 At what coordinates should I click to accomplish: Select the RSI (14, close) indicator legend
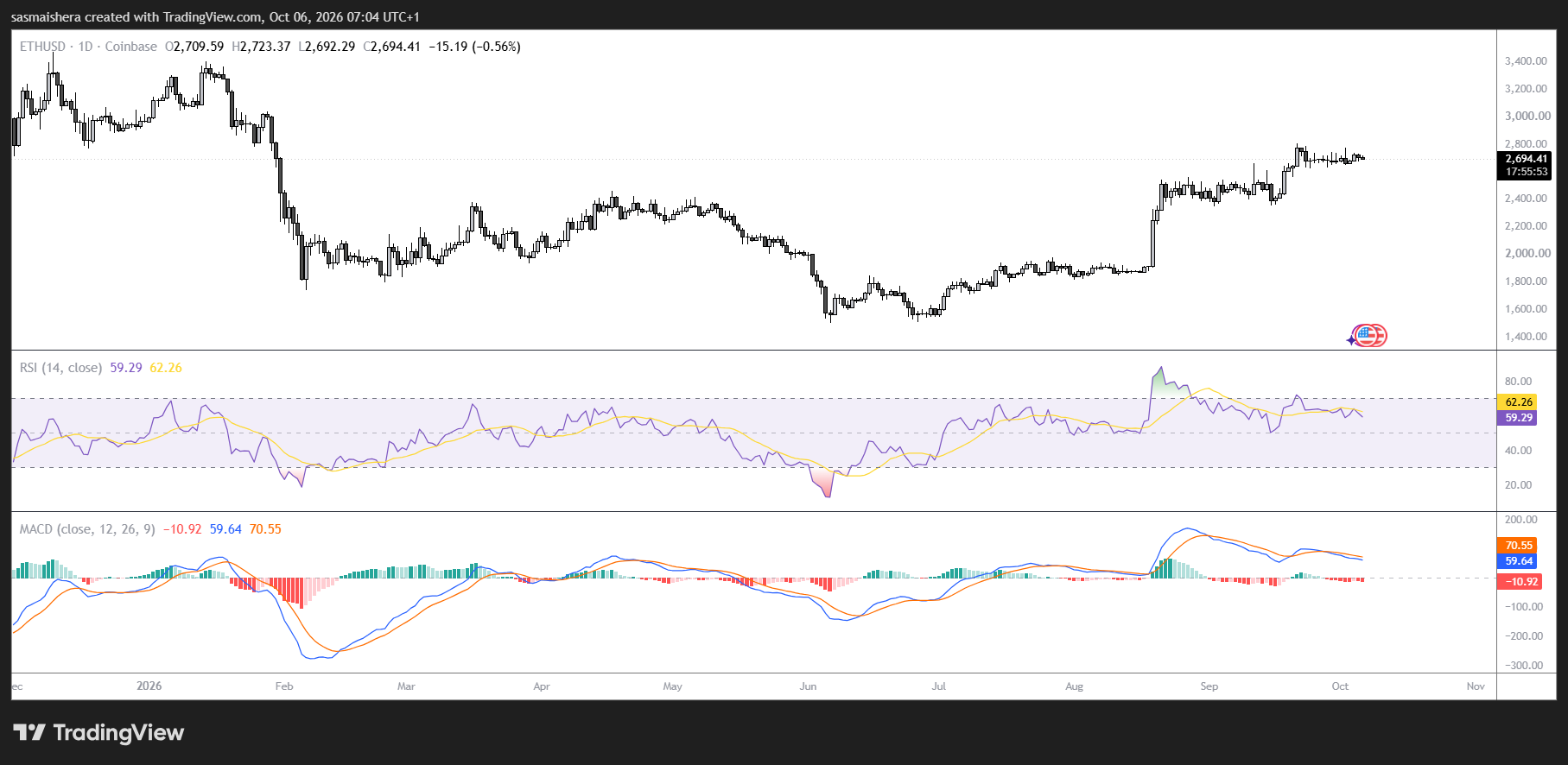point(60,368)
